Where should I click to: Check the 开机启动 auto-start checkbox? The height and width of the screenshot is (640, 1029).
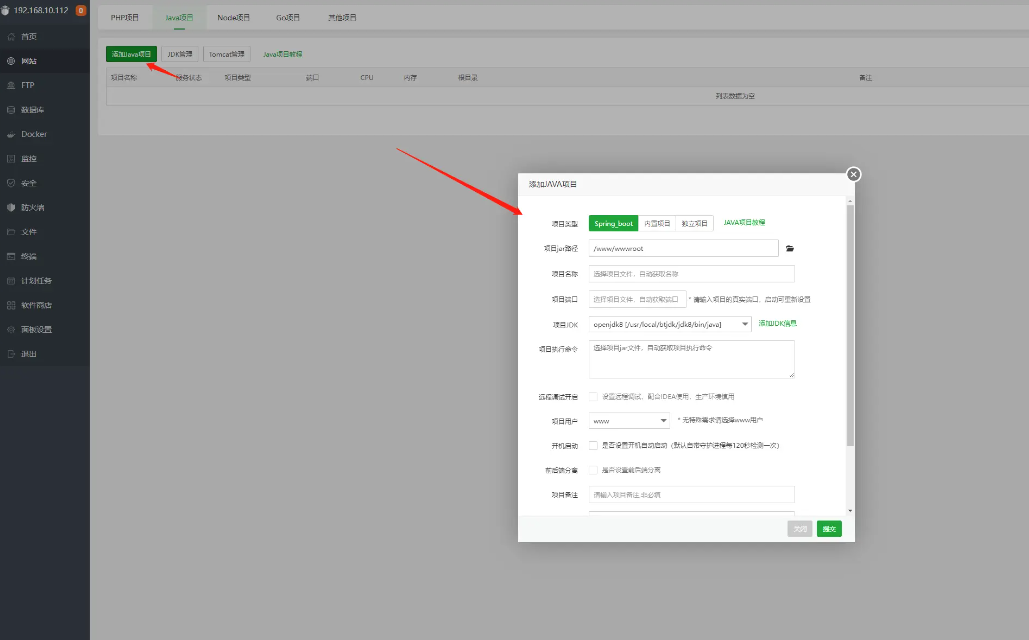click(x=593, y=445)
